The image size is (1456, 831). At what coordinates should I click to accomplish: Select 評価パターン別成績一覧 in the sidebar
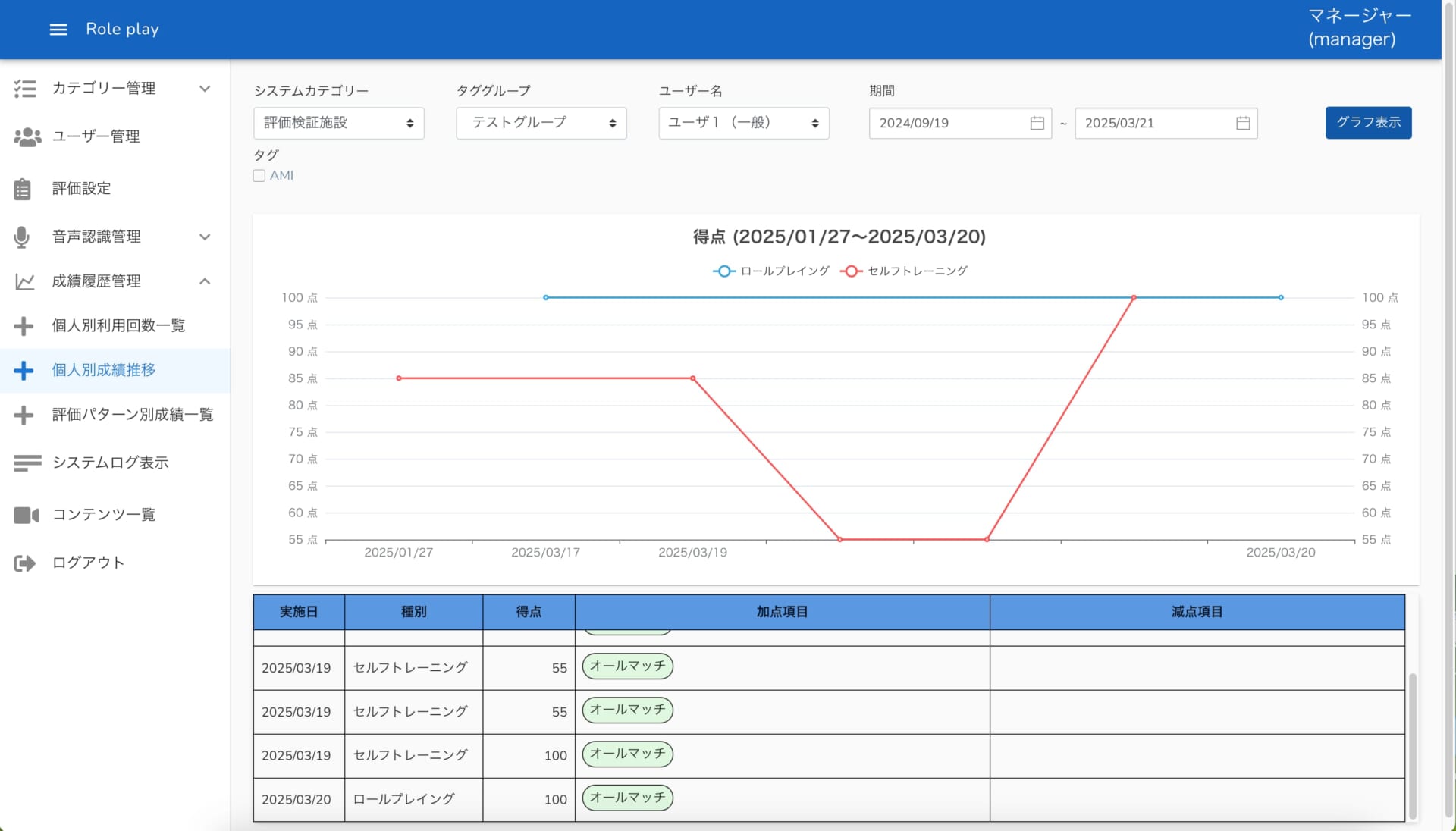tap(132, 415)
